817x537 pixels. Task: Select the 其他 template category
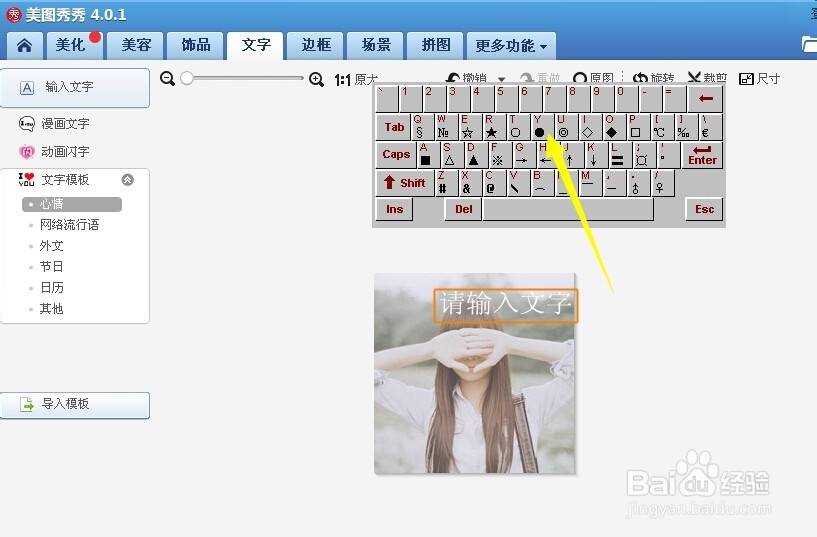click(51, 309)
